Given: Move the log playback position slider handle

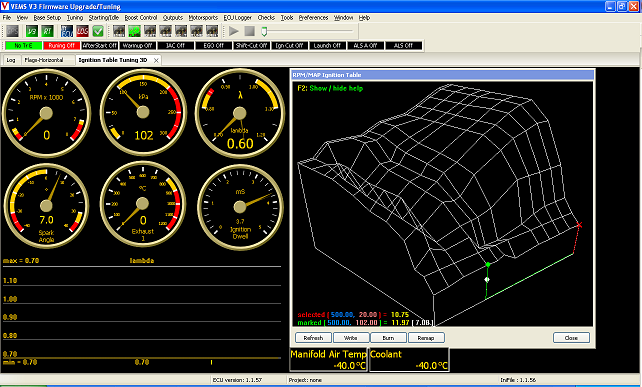Looking at the screenshot, I should coord(264,31).
